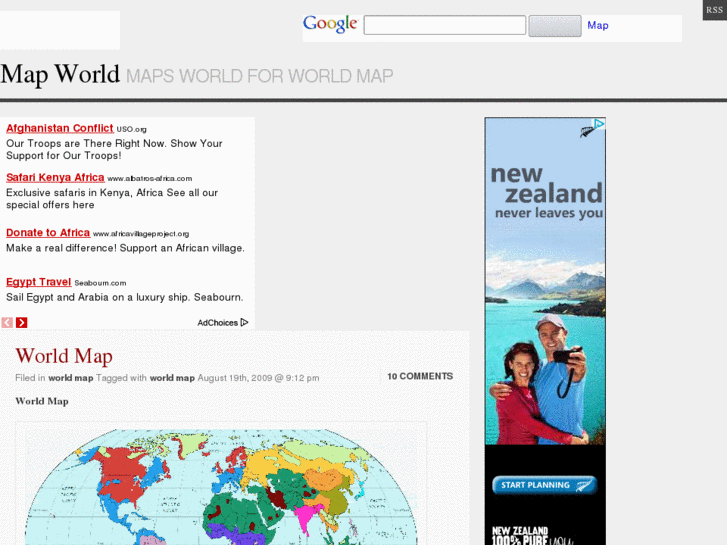Click the 100% Pure New Zealand logo

click(x=533, y=536)
